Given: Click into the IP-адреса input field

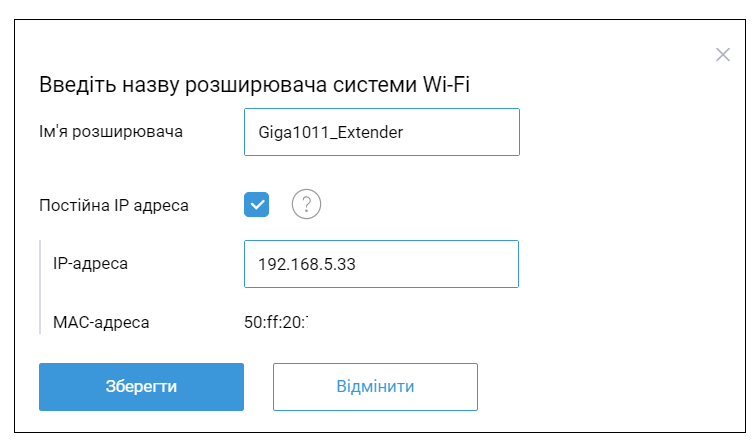Looking at the screenshot, I should (x=381, y=264).
